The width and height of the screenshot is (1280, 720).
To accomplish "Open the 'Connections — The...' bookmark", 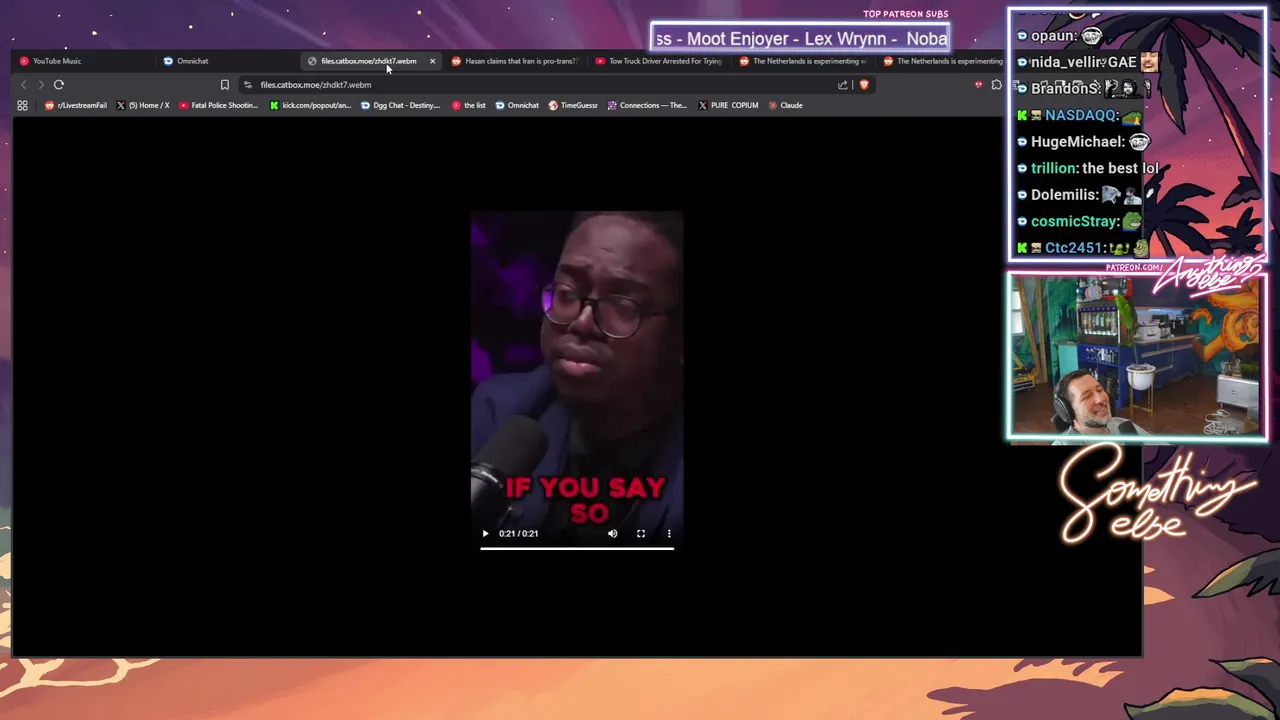I will point(647,105).
